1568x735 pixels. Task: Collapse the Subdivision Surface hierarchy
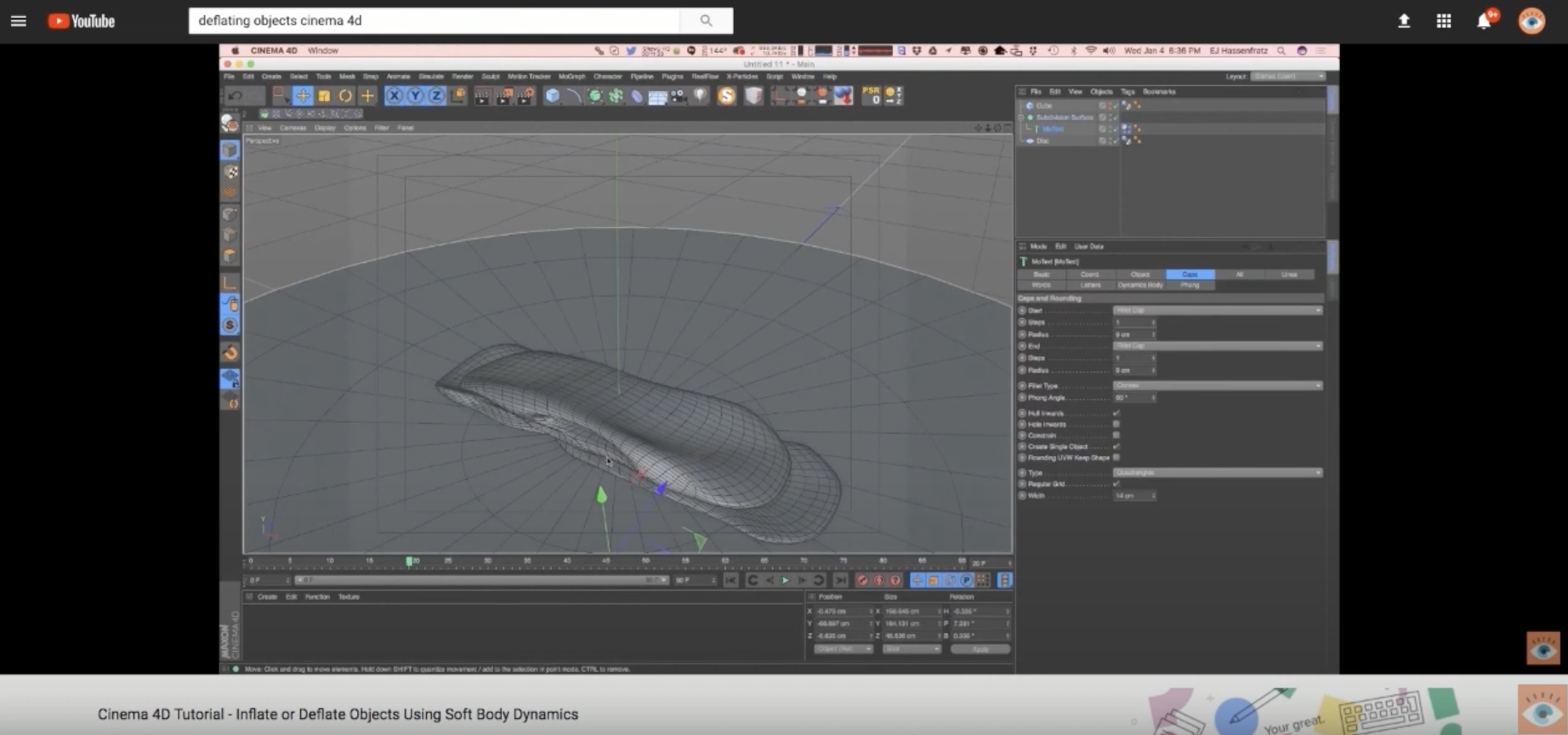point(1022,117)
